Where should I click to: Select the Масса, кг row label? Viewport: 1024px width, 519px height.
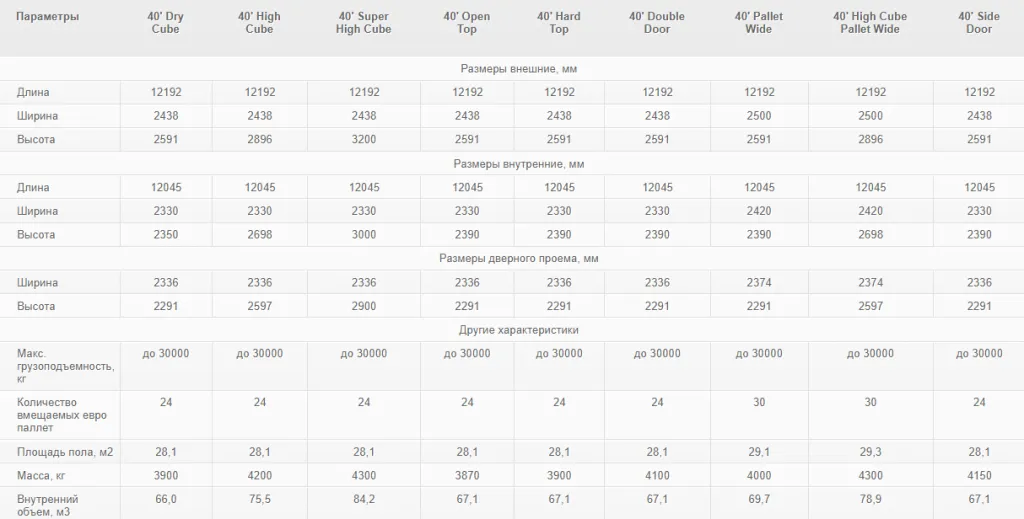40,475
